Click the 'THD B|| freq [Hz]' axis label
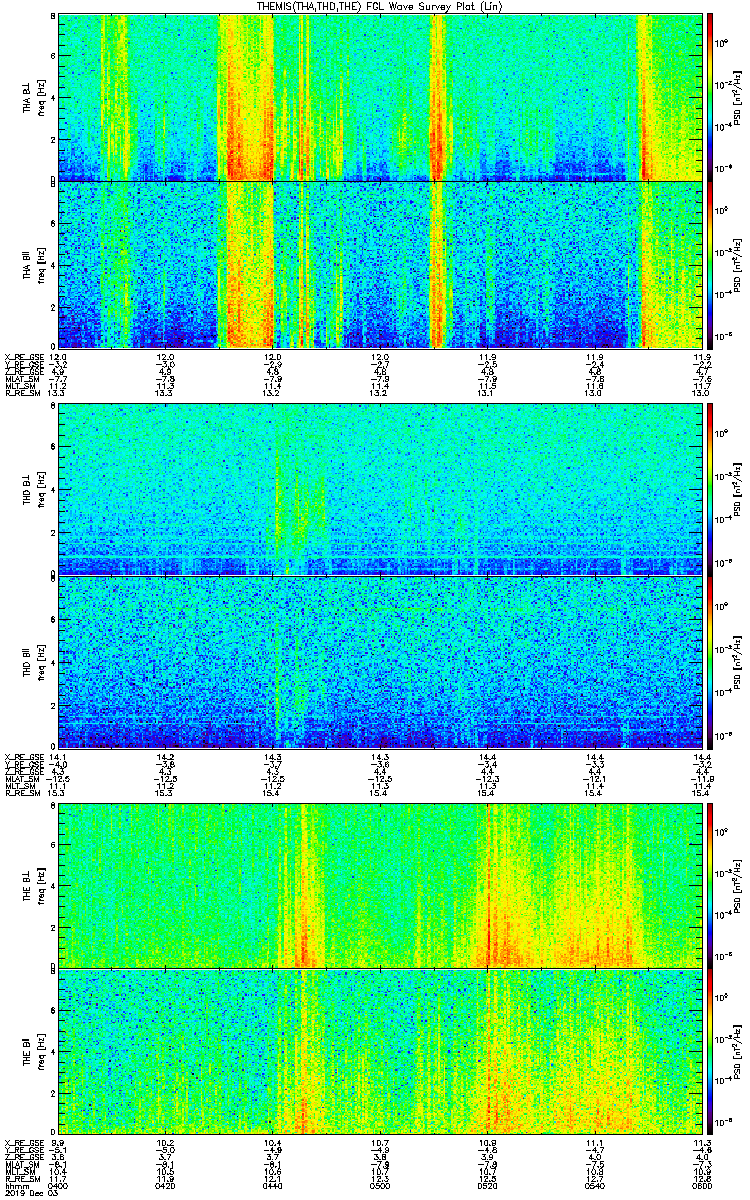The height and width of the screenshot is (1200, 750). click(x=32, y=662)
